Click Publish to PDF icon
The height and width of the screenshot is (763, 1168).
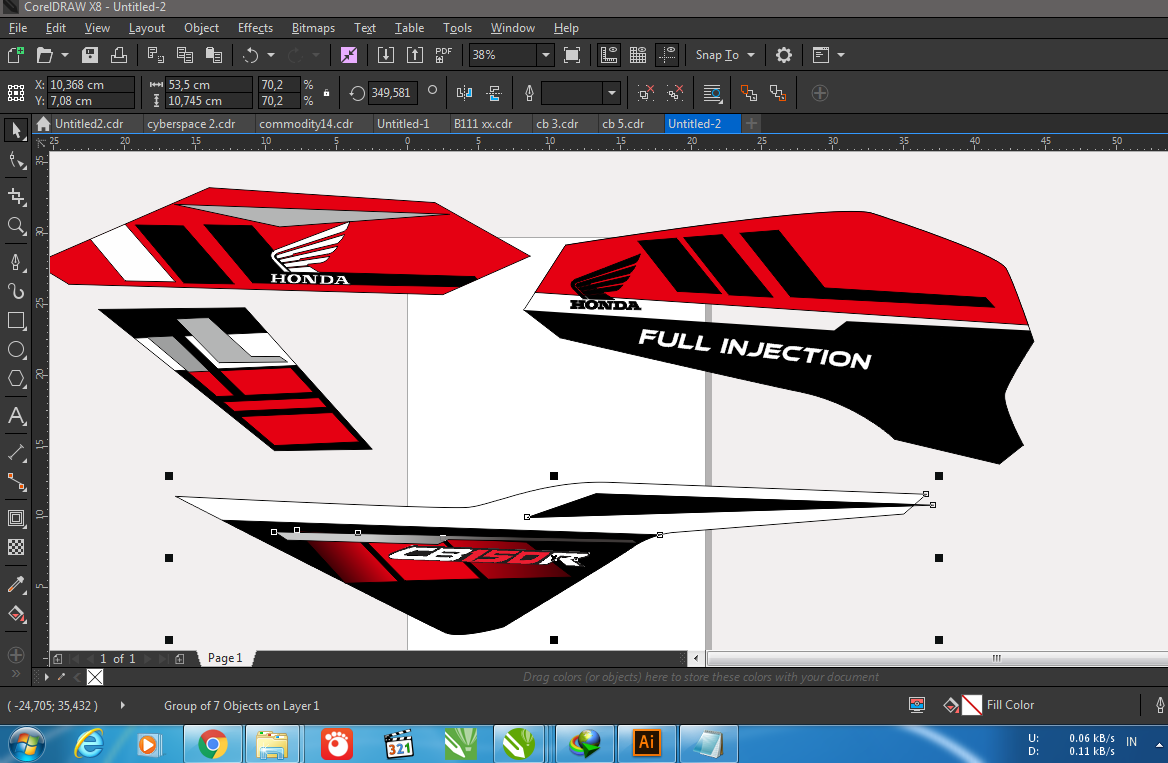point(444,55)
